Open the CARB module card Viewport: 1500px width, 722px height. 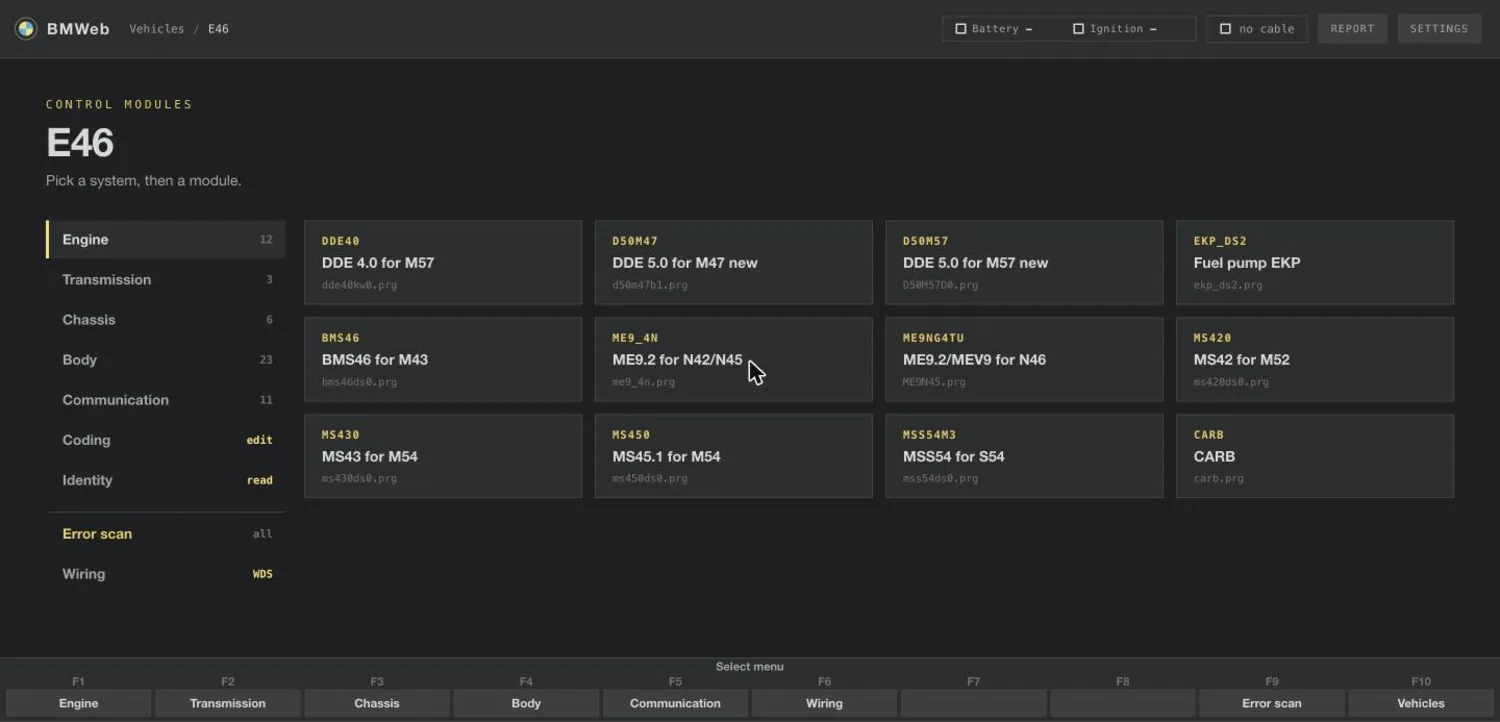pyautogui.click(x=1315, y=456)
